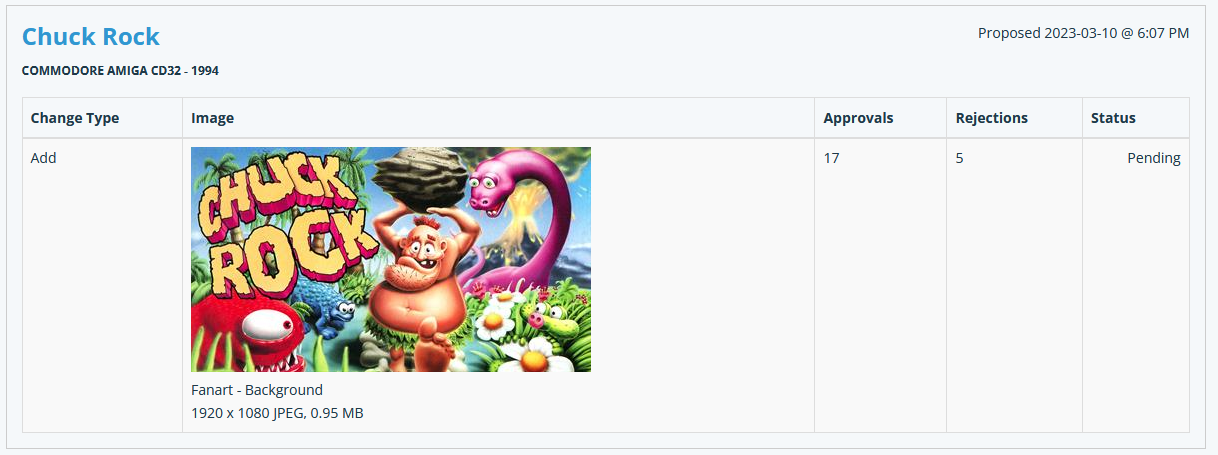Select the approvals count of 17
The height and width of the screenshot is (455, 1218).
click(832, 158)
